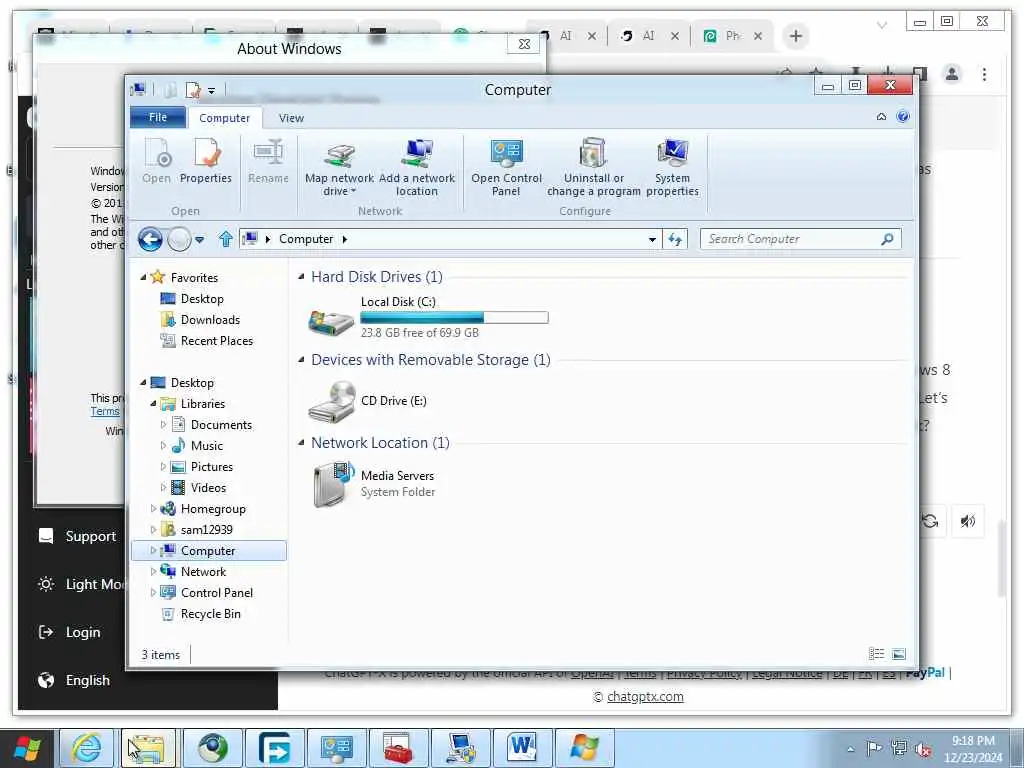Click the mute speaker icon on the web page
The width and height of the screenshot is (1024, 768).
[968, 521]
